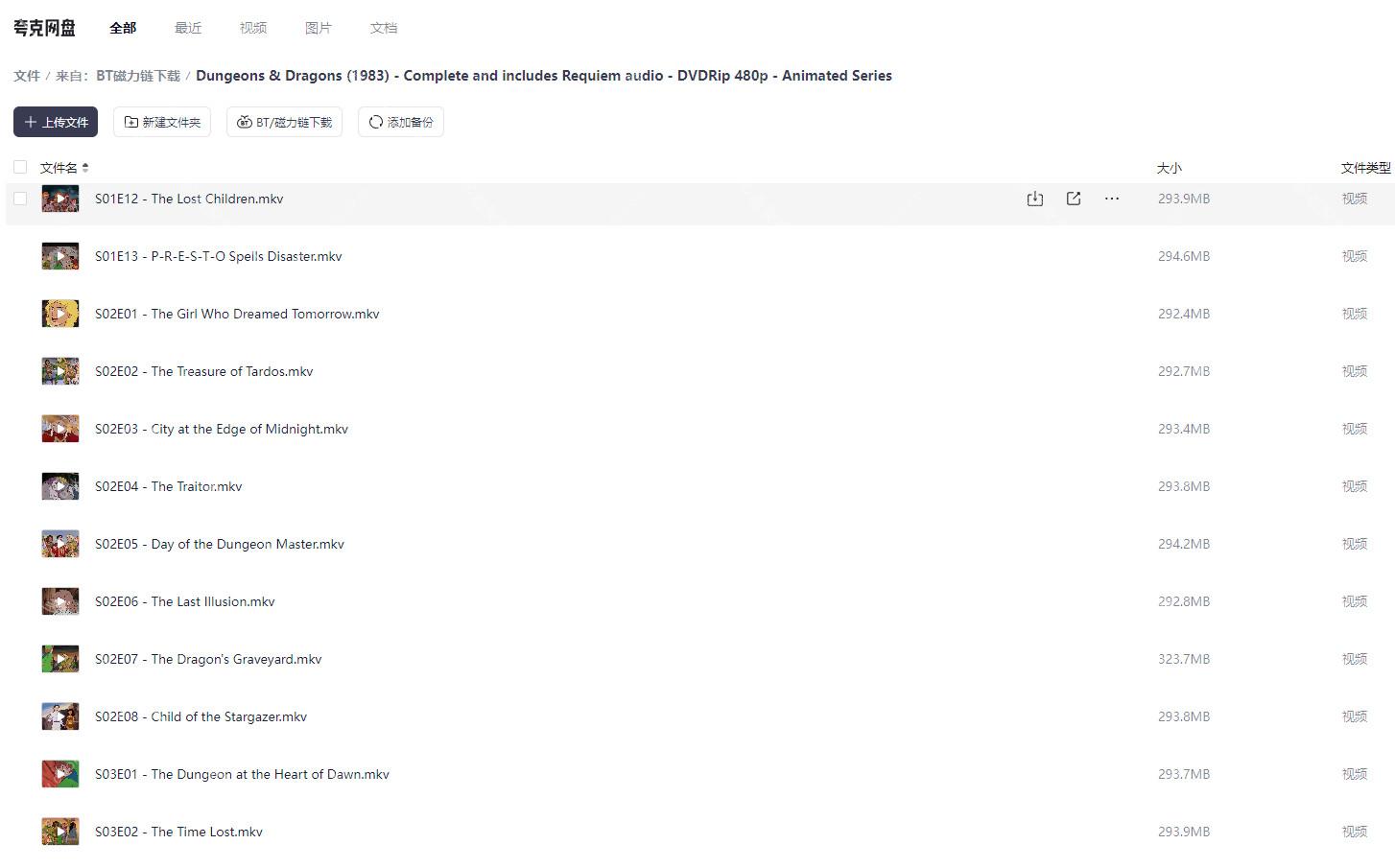The image size is (1395, 868).
Task: Click the Add Backup button
Action: coord(400,122)
